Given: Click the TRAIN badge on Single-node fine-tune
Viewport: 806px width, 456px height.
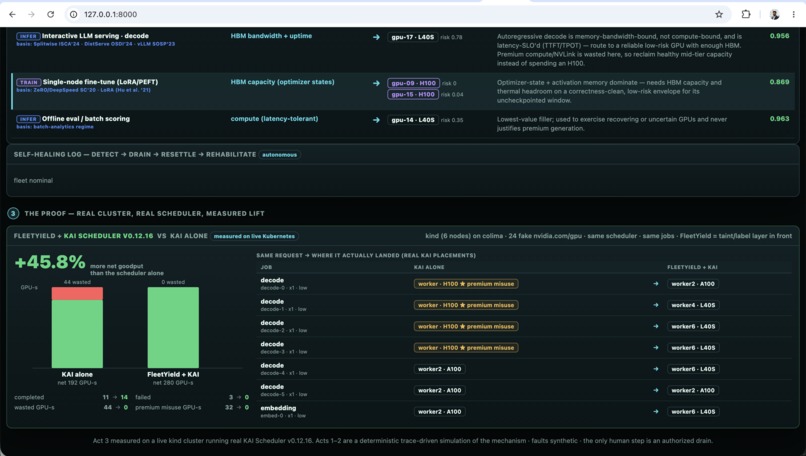Looking at the screenshot, I should point(28,82).
